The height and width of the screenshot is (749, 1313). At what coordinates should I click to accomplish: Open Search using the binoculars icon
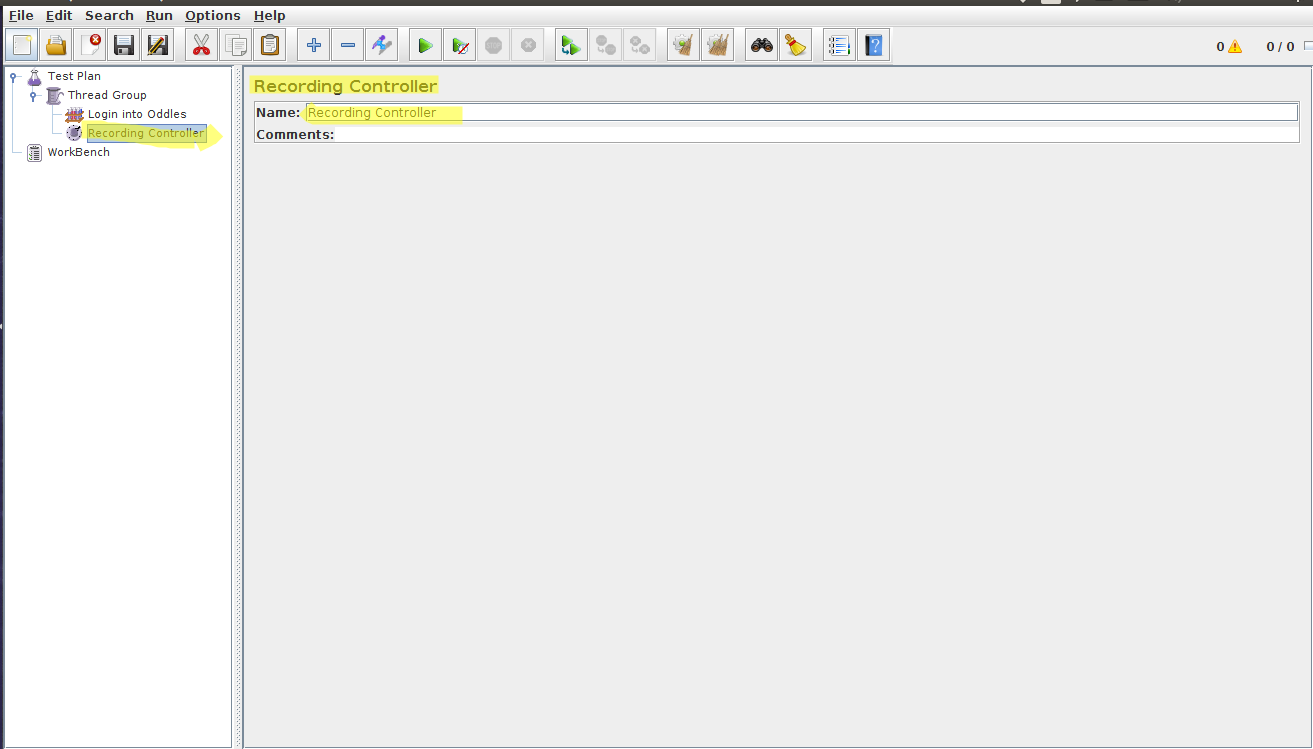pyautogui.click(x=762, y=45)
